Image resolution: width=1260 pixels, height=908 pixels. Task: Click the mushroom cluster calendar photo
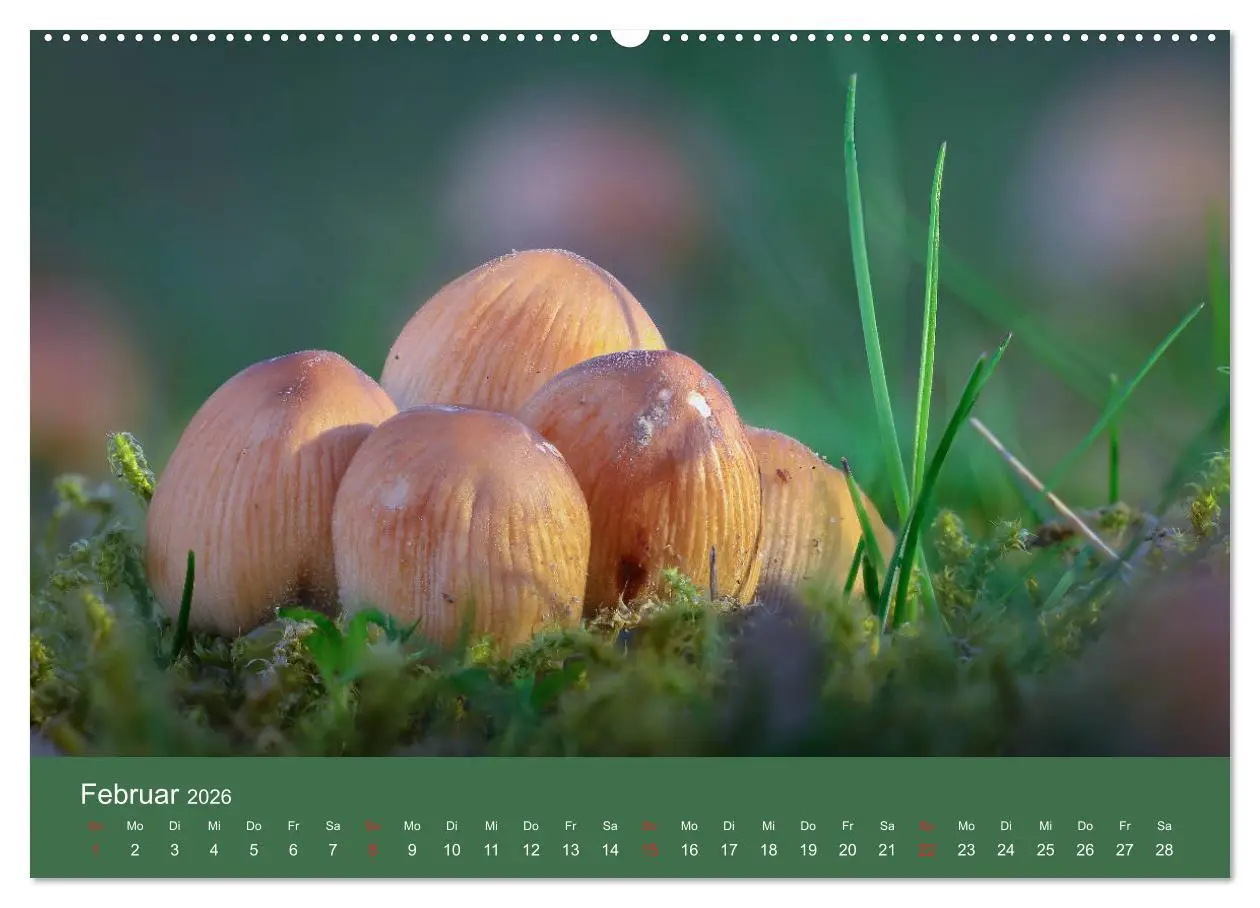pos(630,394)
